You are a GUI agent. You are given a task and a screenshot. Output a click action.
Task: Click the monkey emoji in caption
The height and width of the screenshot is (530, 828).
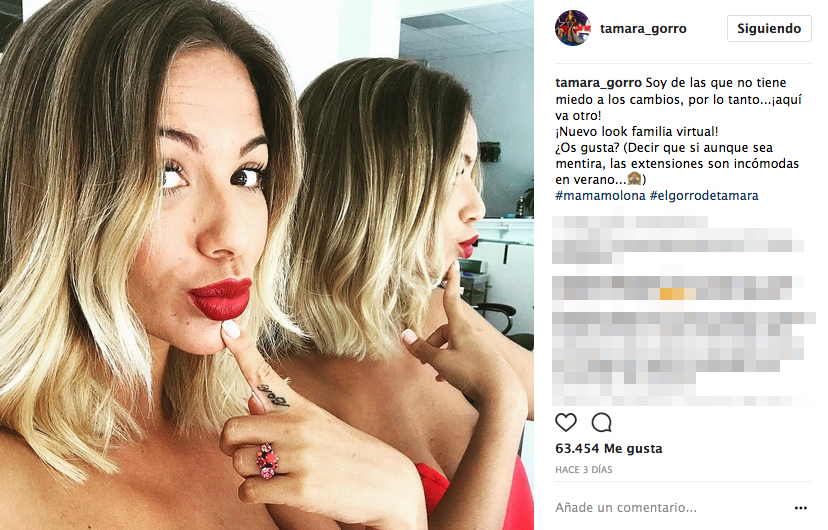pos(634,179)
